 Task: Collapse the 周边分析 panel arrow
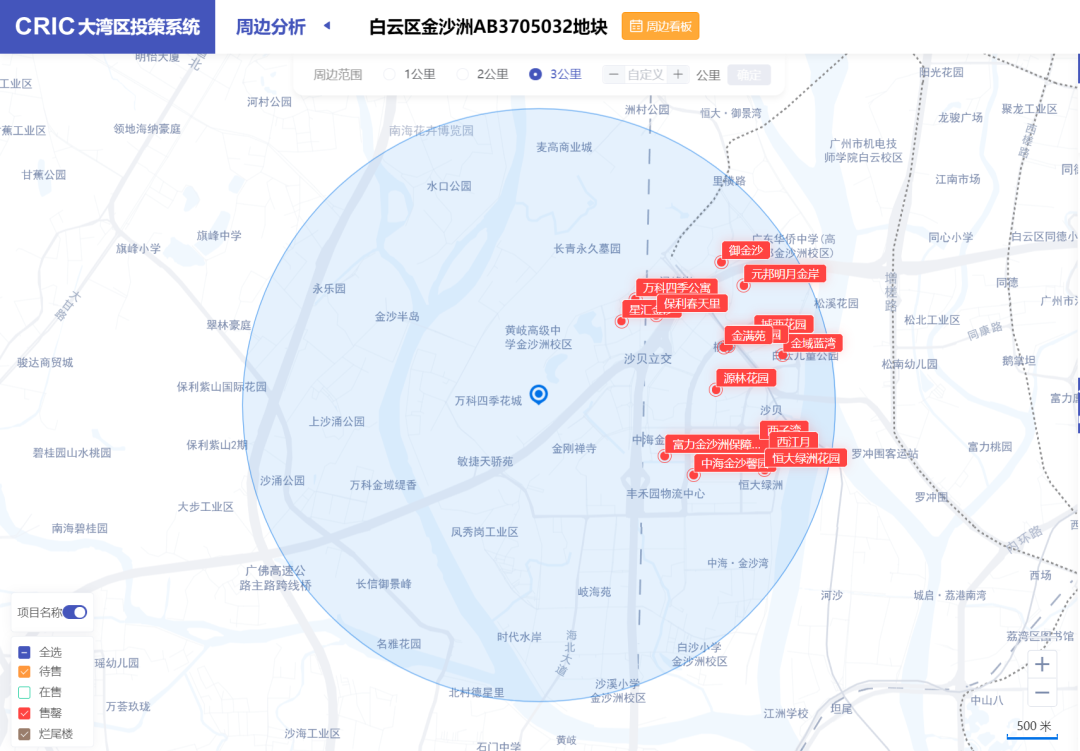327,25
